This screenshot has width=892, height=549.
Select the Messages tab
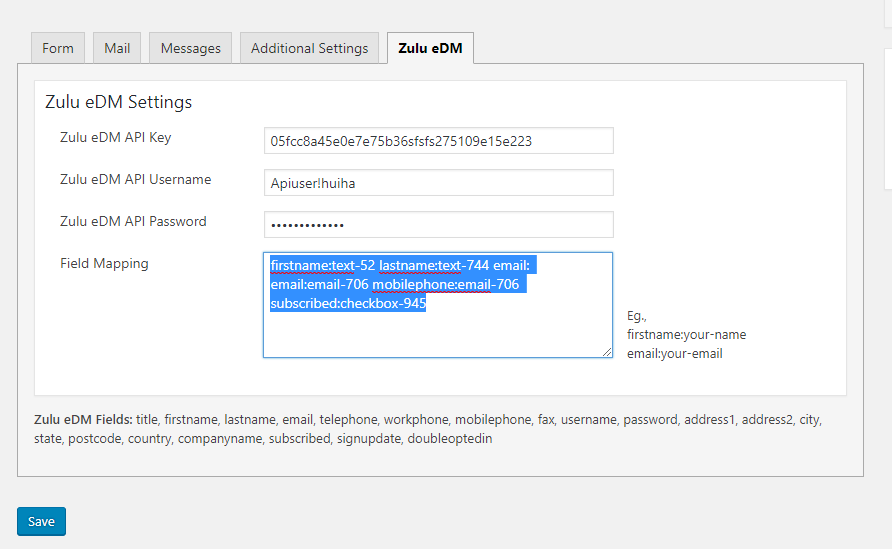191,48
